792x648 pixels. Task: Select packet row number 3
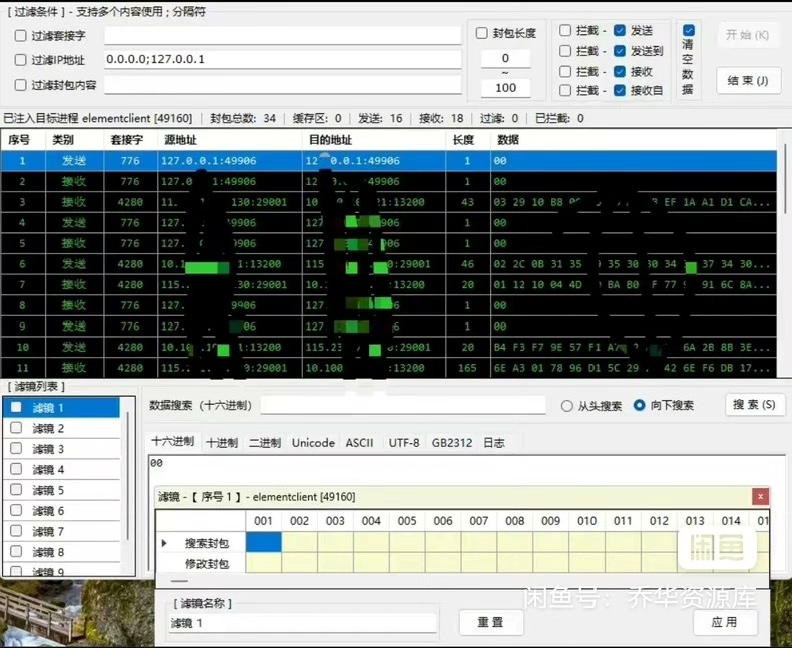[388, 202]
